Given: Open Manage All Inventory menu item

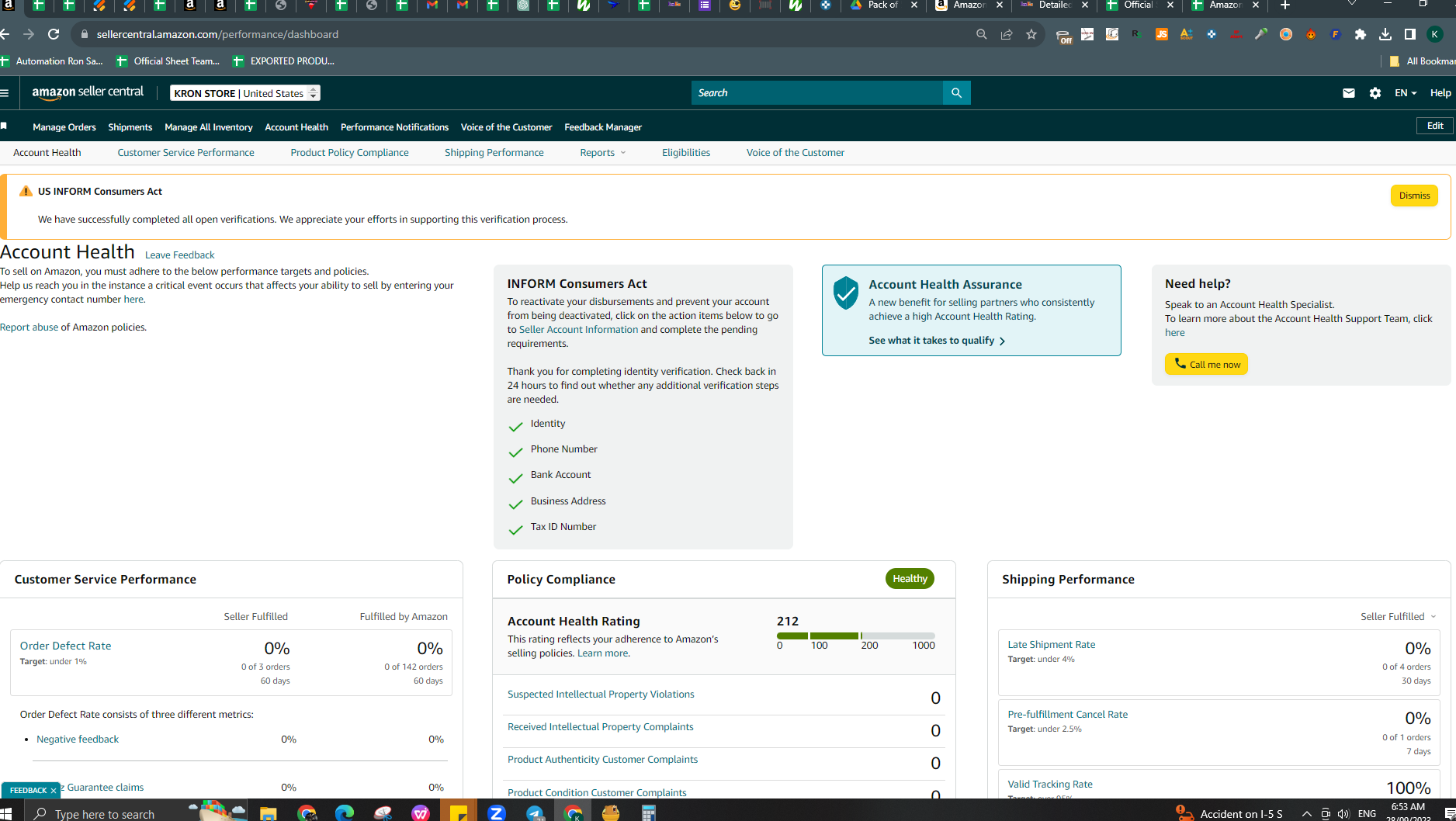Looking at the screenshot, I should click(209, 127).
